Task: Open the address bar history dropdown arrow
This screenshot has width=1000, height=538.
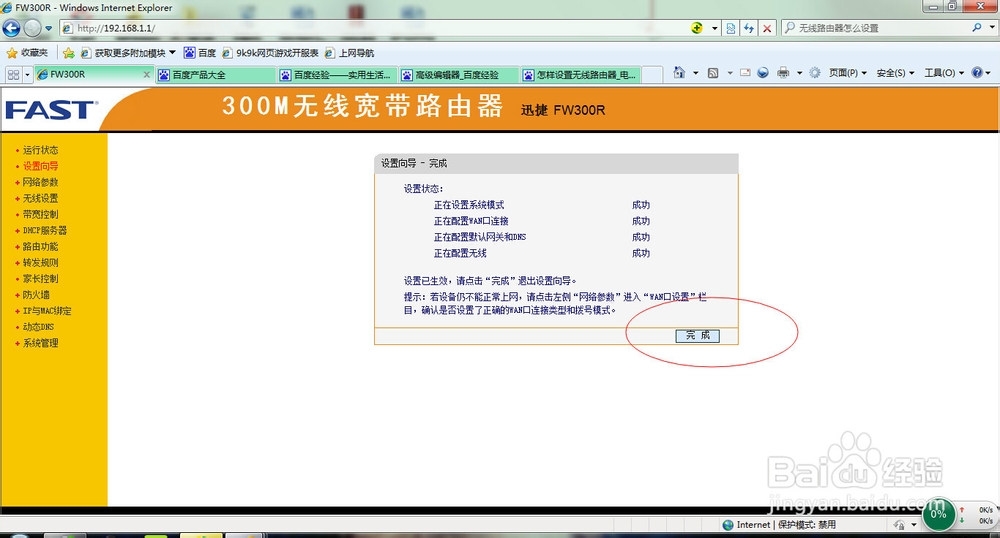Action: click(714, 28)
